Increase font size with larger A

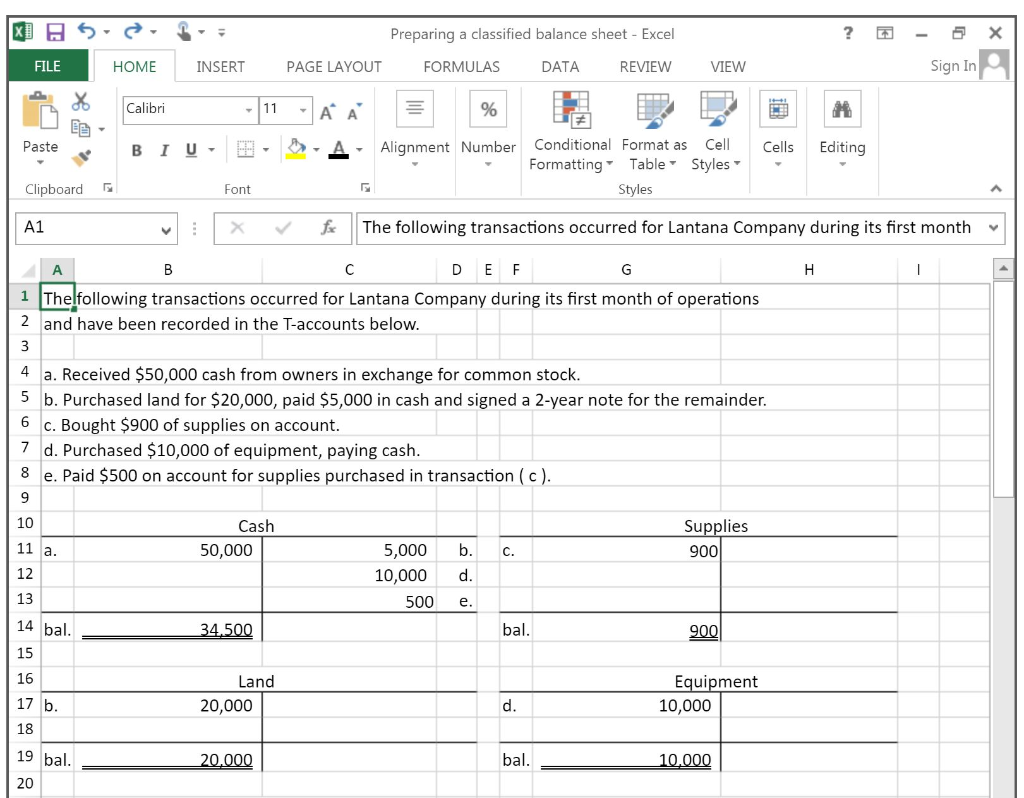(328, 112)
